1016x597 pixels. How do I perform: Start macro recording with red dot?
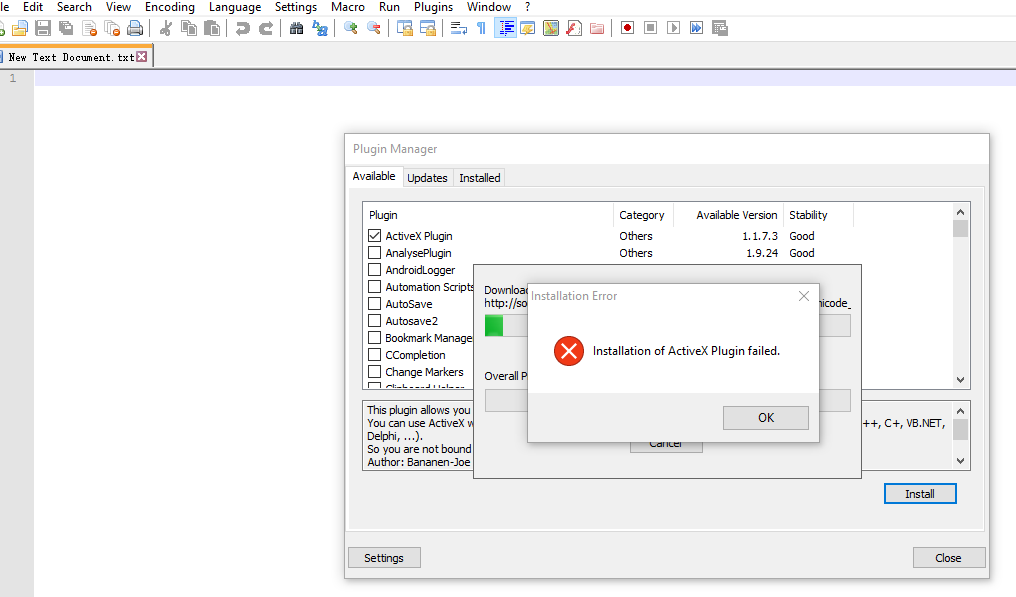point(627,29)
